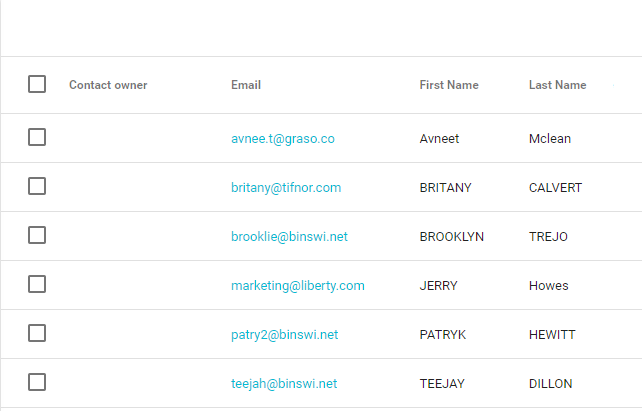The height and width of the screenshot is (411, 642).
Task: Select the HEWITT last name cell
Action: pyautogui.click(x=552, y=335)
